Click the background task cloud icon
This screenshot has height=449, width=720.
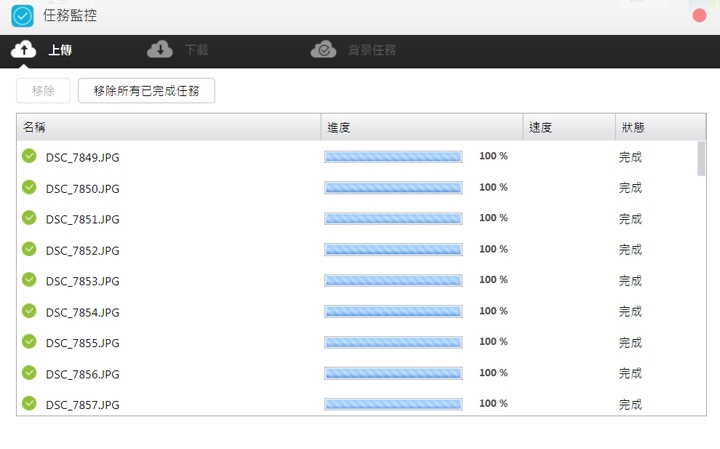(x=323, y=49)
